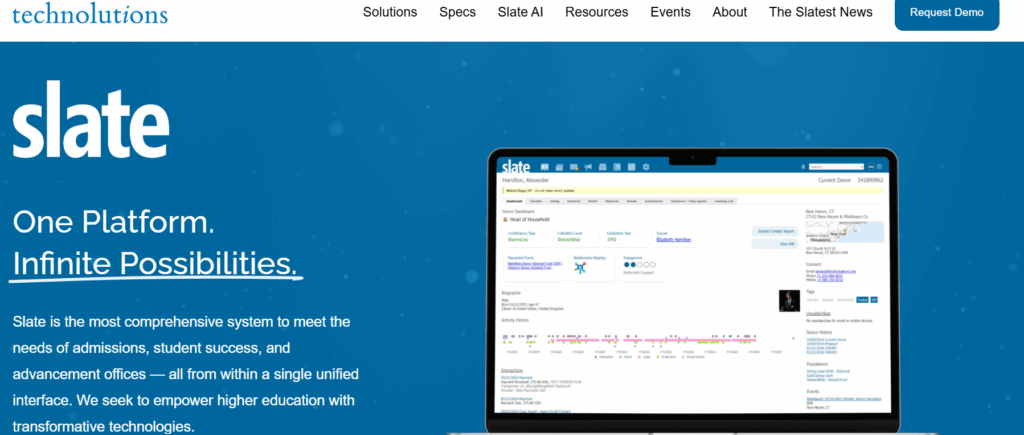1024x435 pixels.
Task: Click the grid icon at laptop toolbar's end
Action: 879,167
